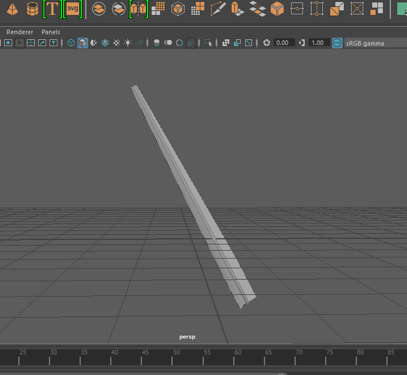
Task: Select the polygon pyramid primitive icon
Action: (12, 9)
